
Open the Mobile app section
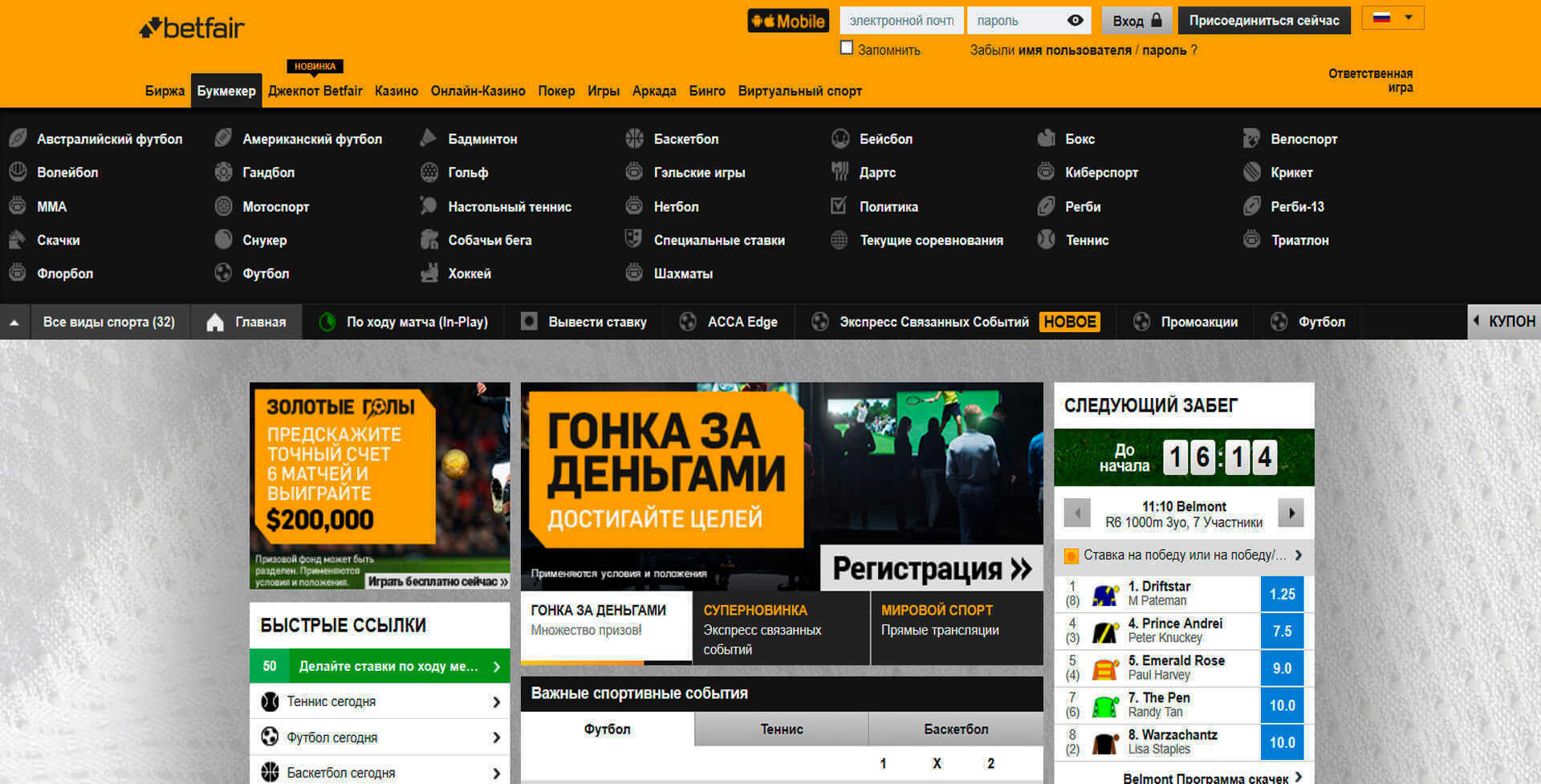pyautogui.click(x=788, y=20)
